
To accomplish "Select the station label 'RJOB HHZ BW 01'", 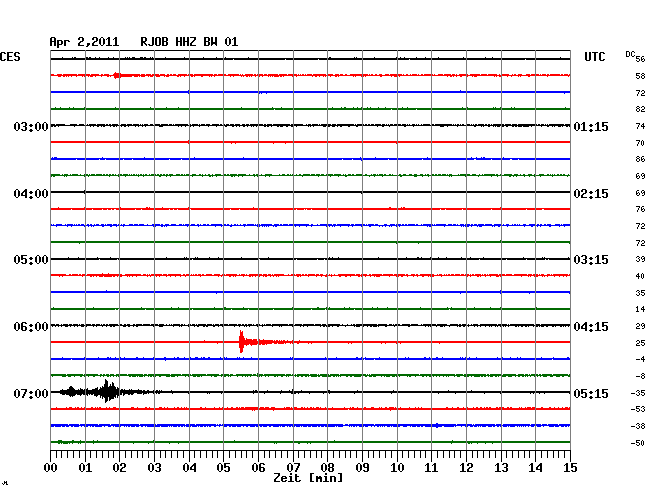I will point(189,42).
